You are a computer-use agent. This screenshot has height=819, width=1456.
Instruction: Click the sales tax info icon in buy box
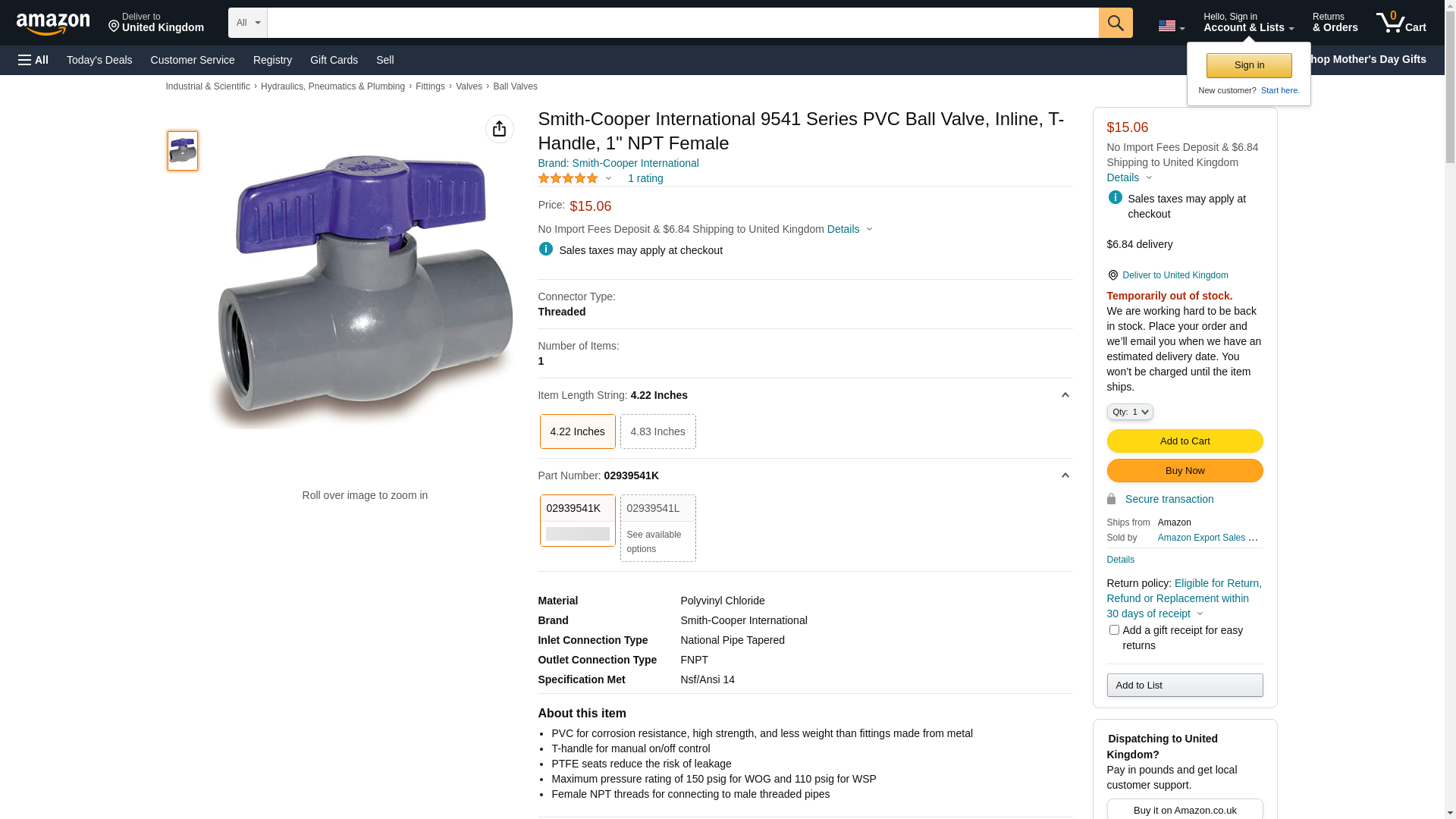click(x=1115, y=198)
